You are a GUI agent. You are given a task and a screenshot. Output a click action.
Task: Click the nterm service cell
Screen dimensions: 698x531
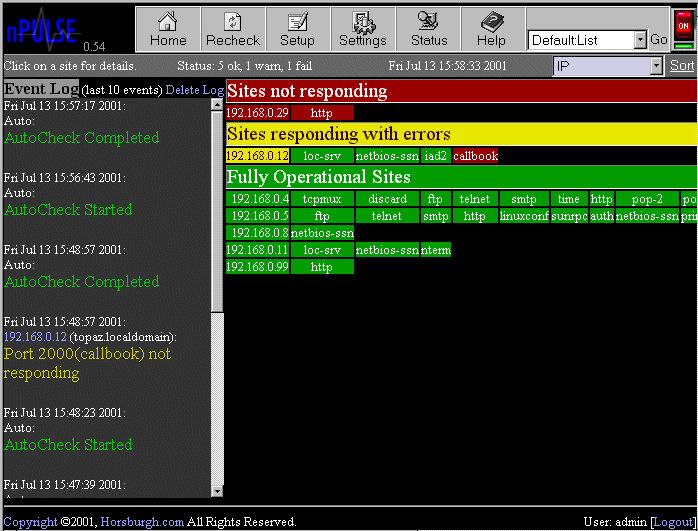point(435,250)
